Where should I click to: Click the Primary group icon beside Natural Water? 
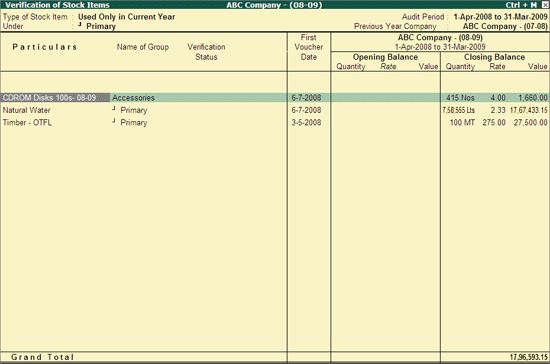[x=114, y=109]
